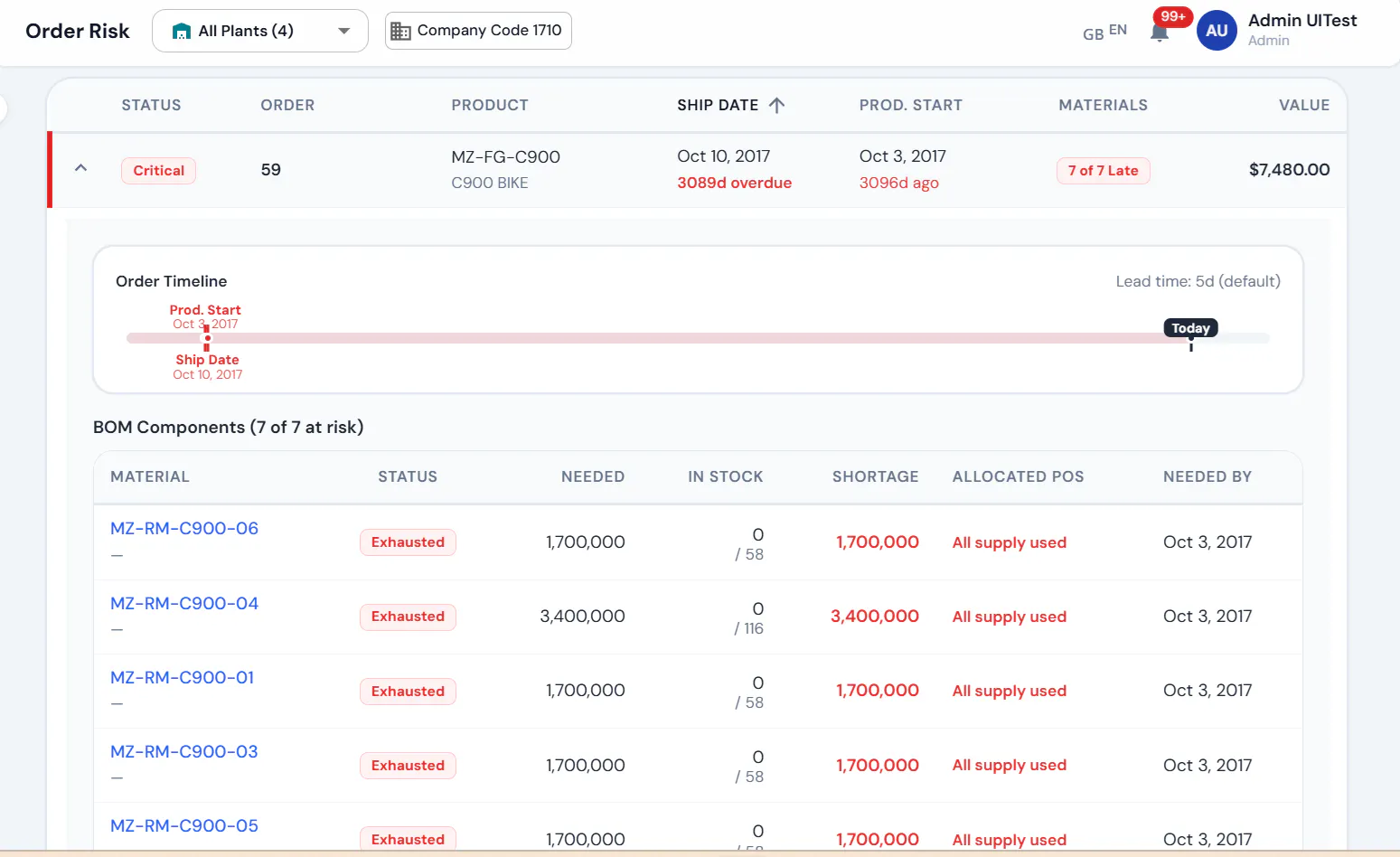Click Needed By date for MZ-RM-C900-04
The height and width of the screenshot is (857, 1400).
coord(1207,616)
